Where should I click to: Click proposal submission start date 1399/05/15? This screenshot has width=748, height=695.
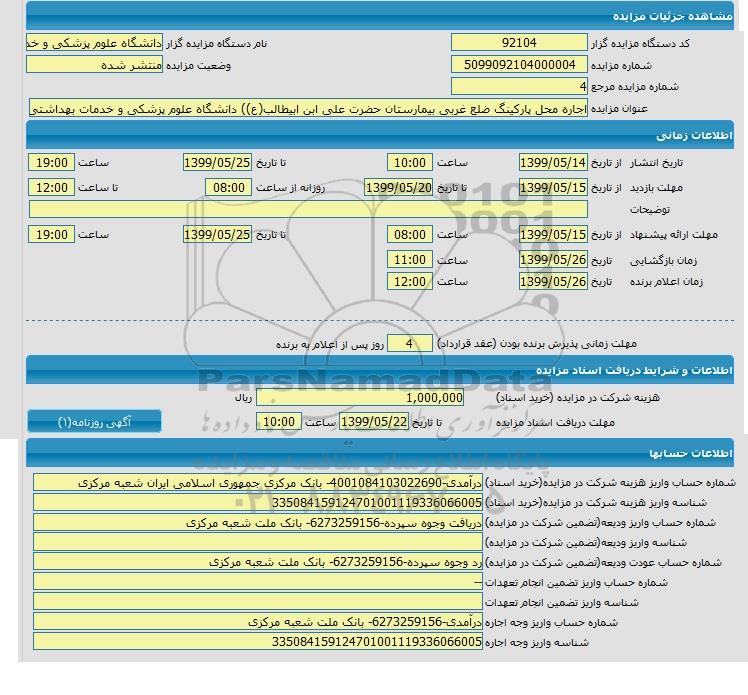[x=553, y=234]
